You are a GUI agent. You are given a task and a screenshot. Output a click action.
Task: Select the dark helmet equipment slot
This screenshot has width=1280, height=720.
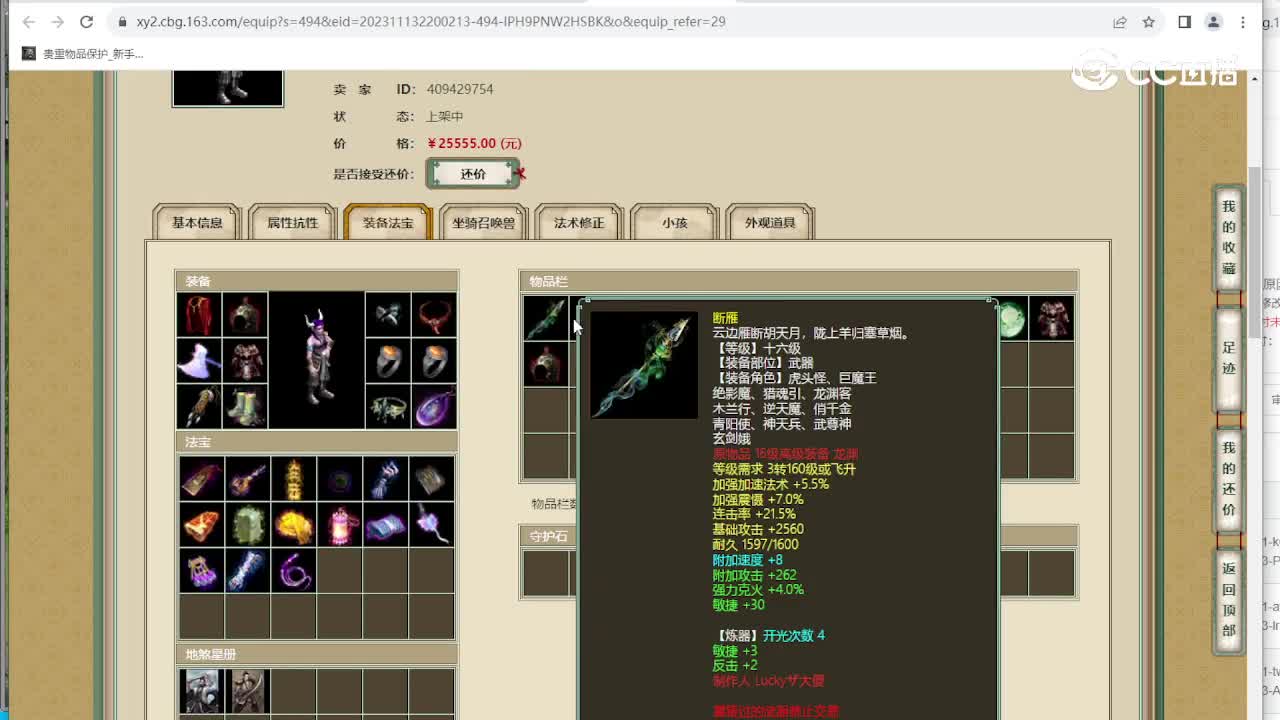245,315
